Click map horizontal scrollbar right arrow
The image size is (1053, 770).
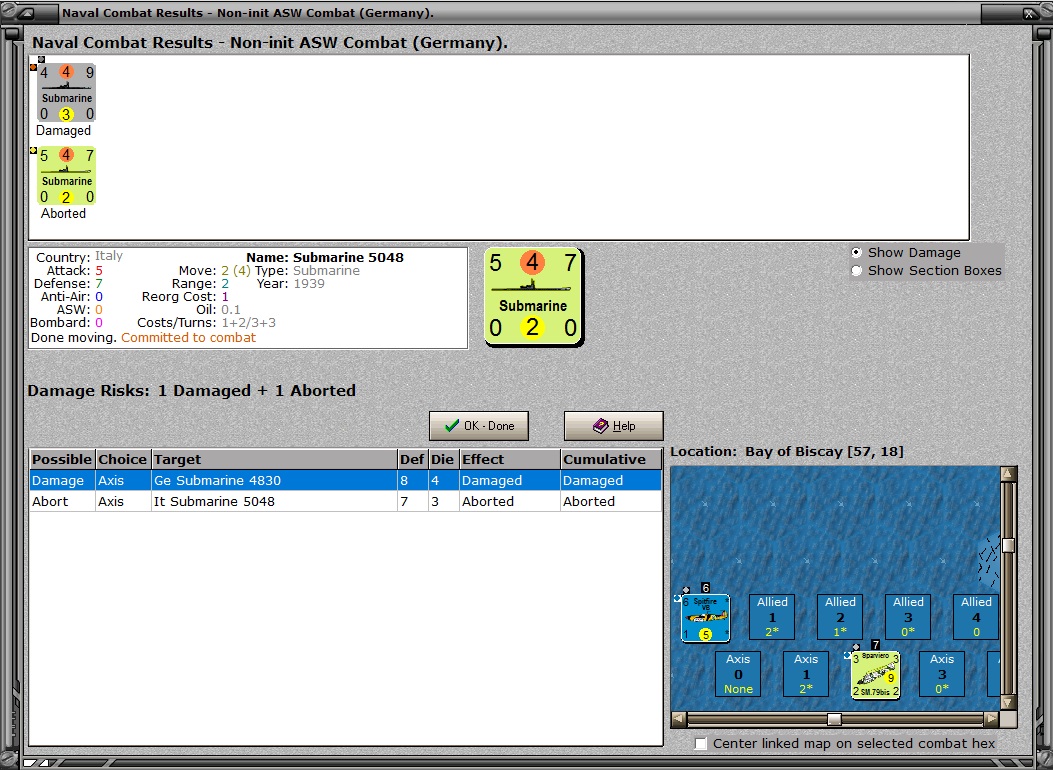click(x=991, y=719)
